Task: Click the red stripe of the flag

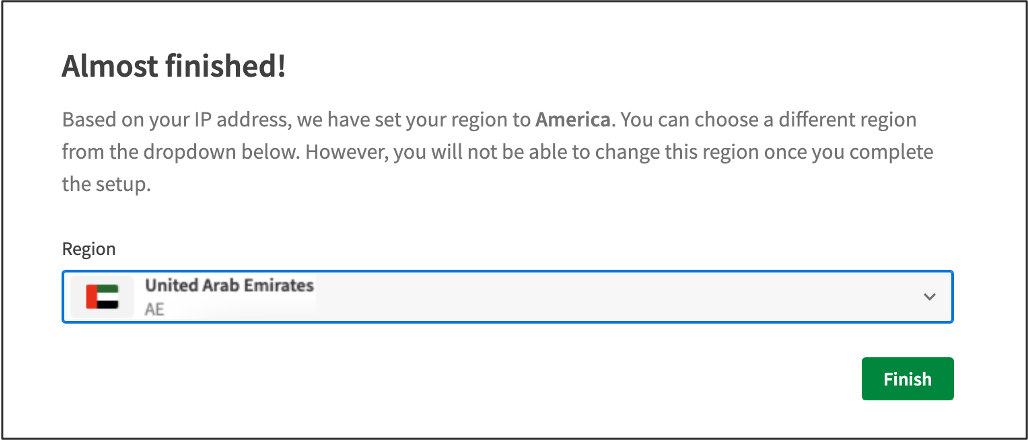Action: pyautogui.click(x=90, y=297)
